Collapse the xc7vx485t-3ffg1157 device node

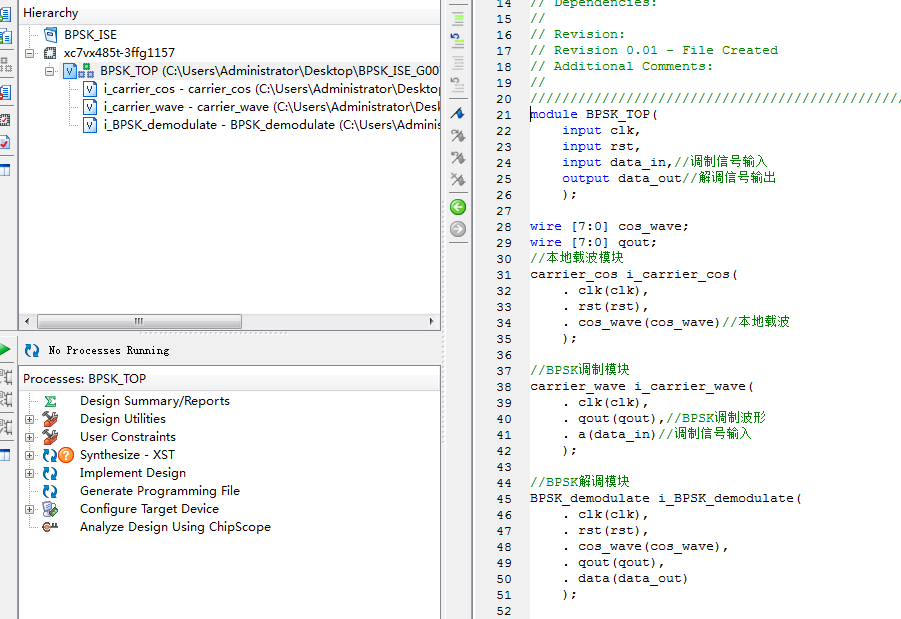tap(29, 52)
